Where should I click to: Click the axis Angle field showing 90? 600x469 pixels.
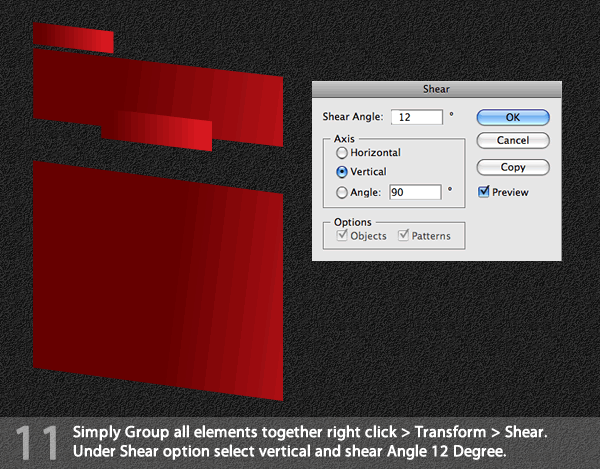[415, 192]
